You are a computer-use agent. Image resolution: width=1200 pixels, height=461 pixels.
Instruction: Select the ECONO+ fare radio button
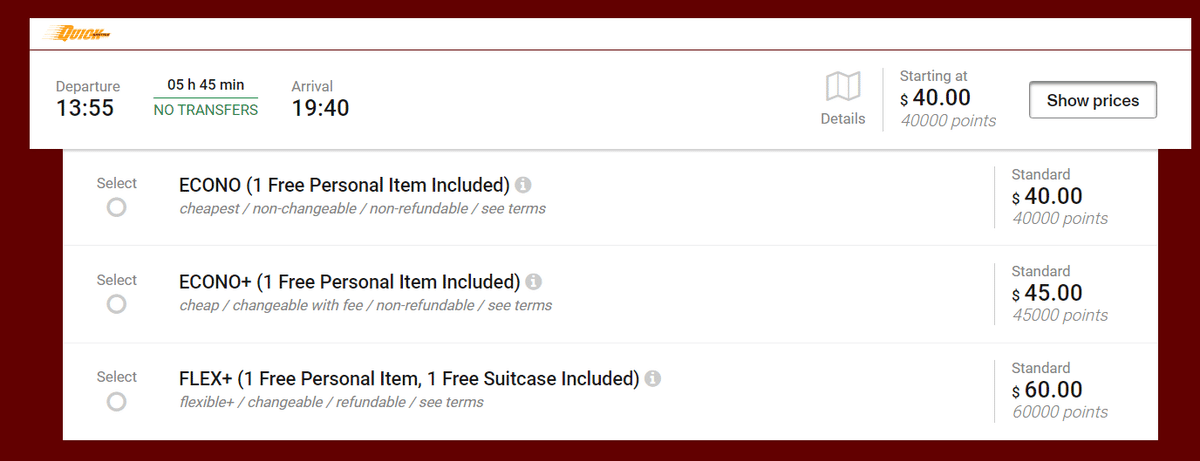pos(116,304)
